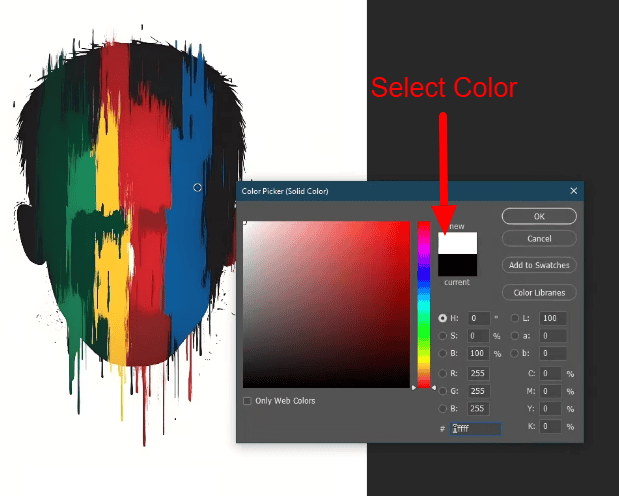Click the L value field showing 100
619x496 pixels.
(x=553, y=318)
